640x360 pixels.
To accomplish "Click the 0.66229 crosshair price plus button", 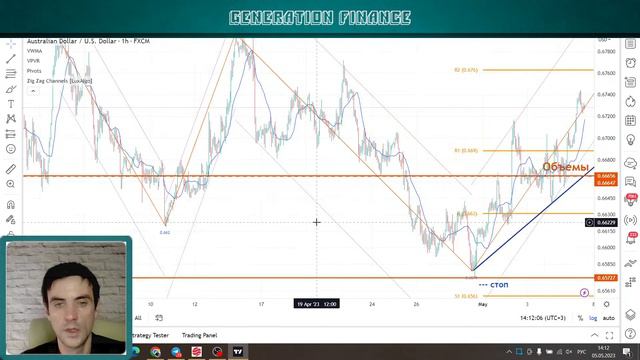I will (589, 222).
